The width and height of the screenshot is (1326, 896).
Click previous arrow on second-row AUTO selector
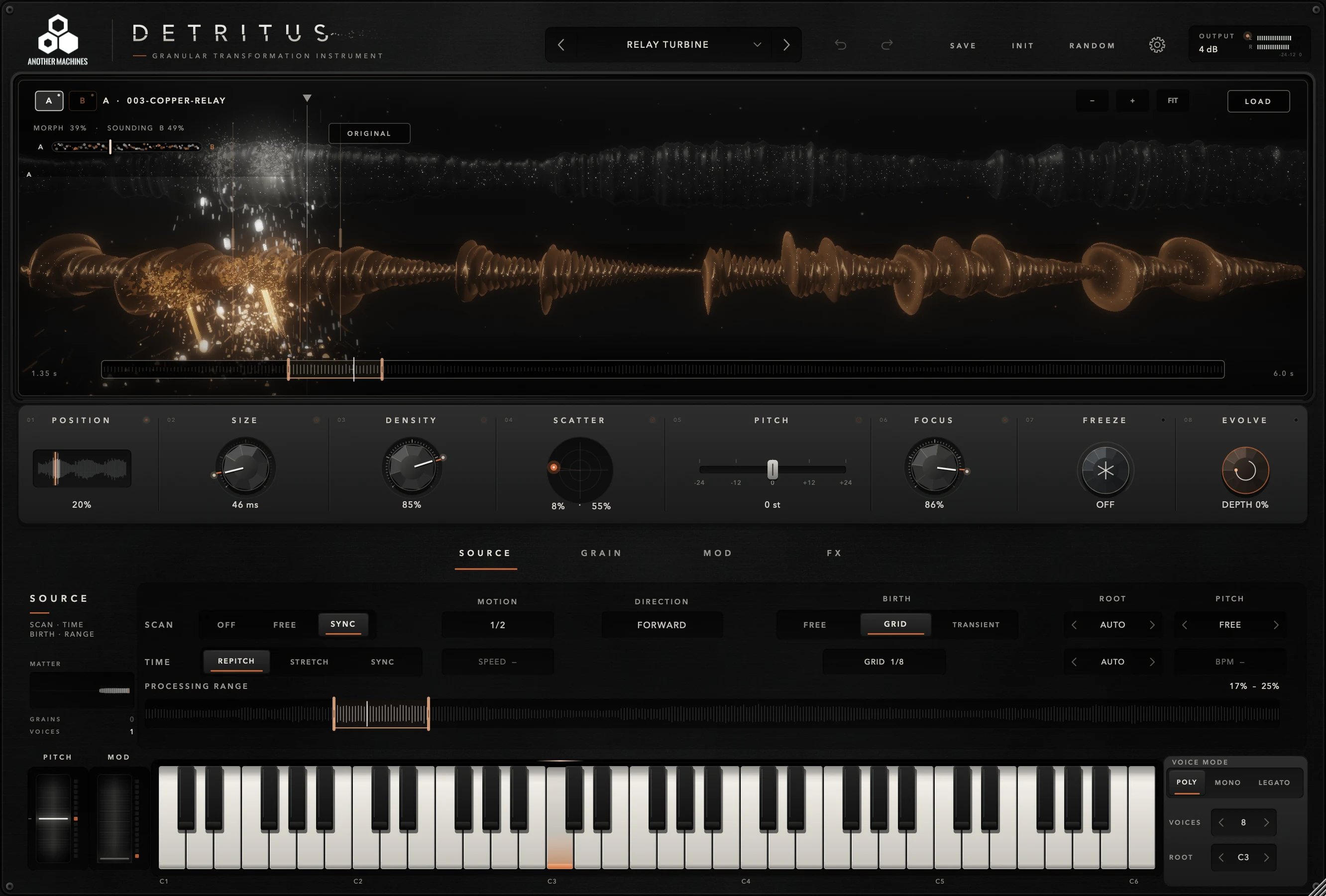click(1074, 662)
